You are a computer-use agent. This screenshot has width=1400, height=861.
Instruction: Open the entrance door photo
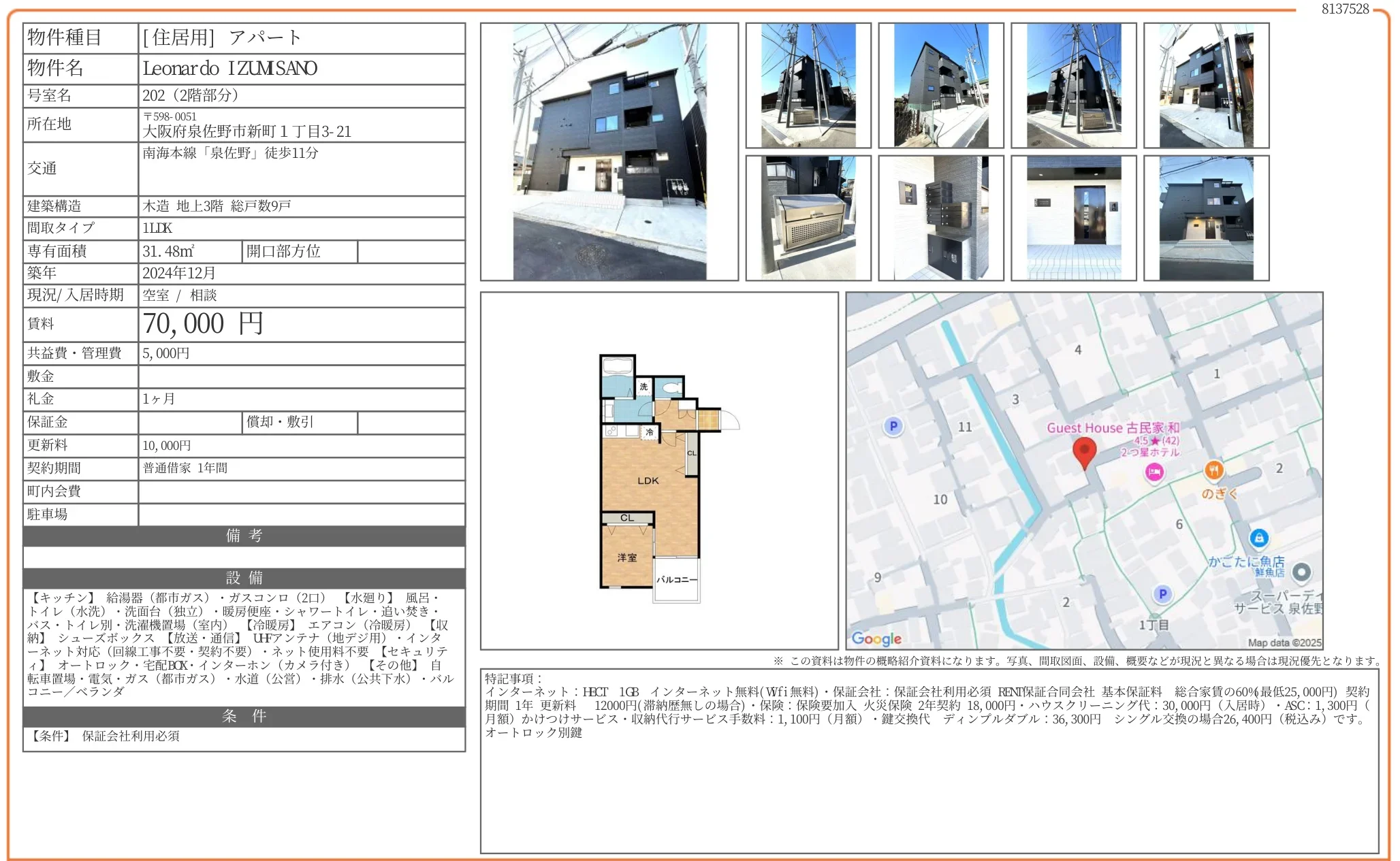pyautogui.click(x=1074, y=218)
